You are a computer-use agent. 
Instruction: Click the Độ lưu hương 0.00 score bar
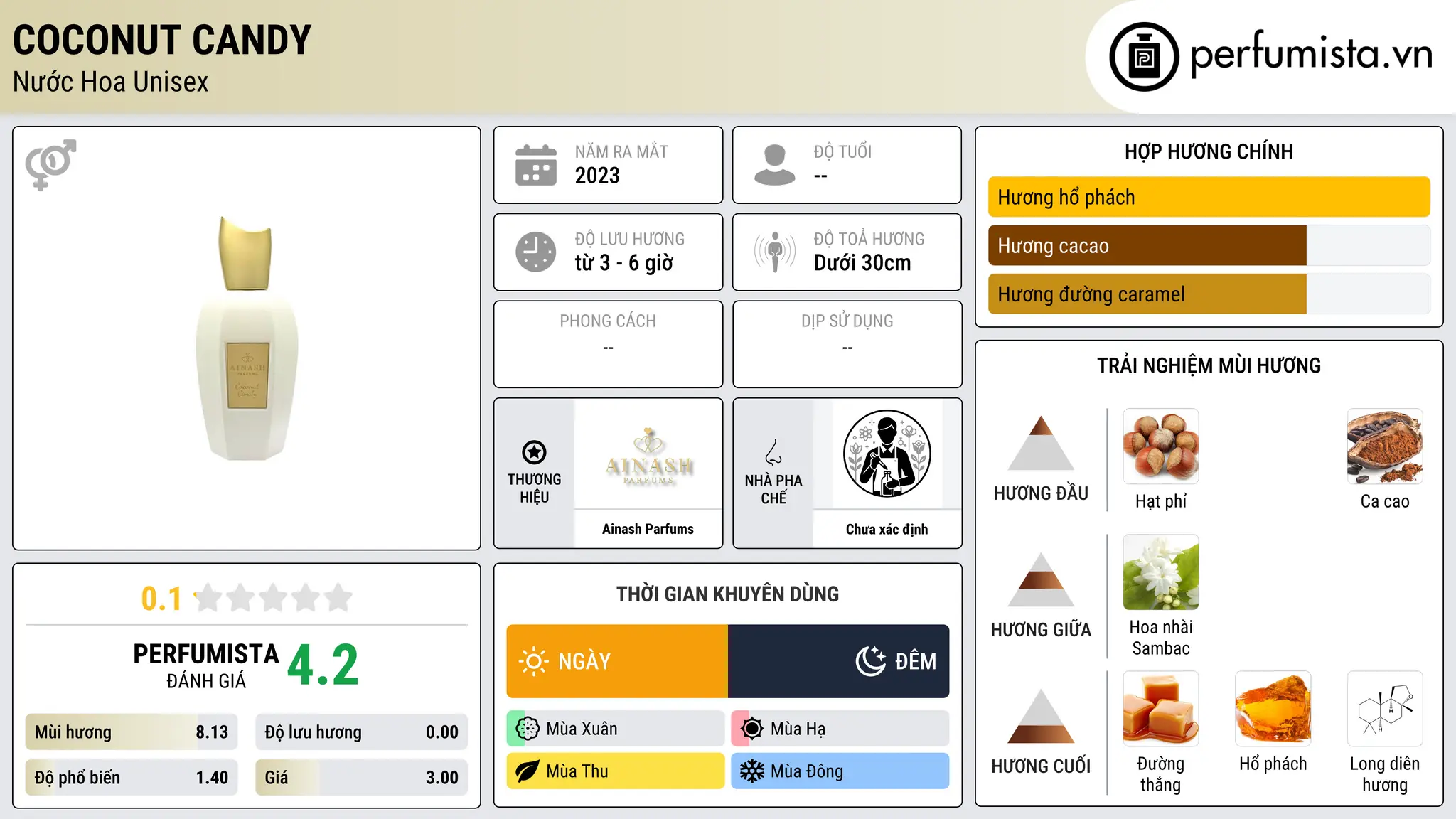(x=362, y=732)
